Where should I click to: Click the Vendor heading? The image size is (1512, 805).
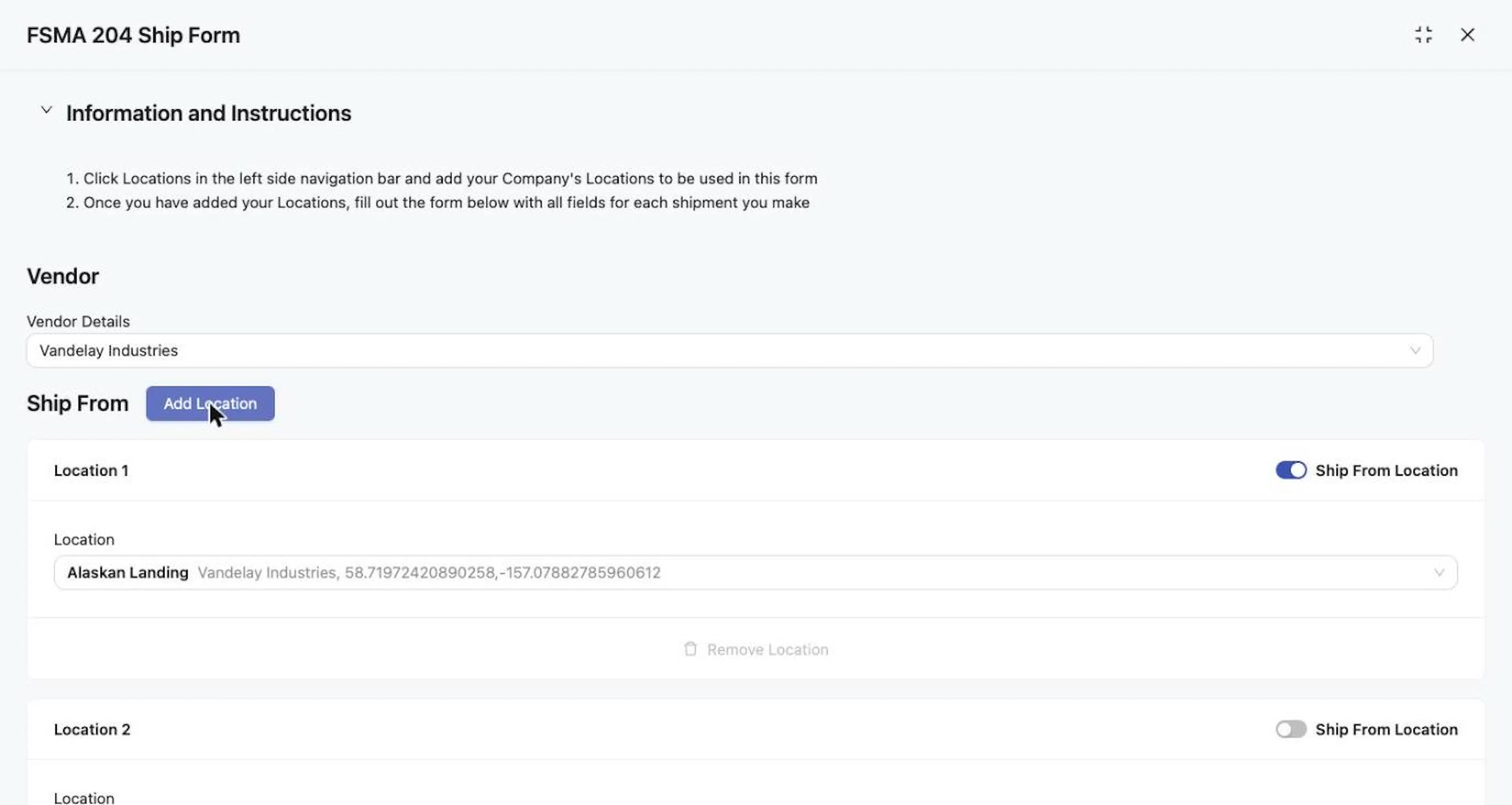(x=63, y=276)
